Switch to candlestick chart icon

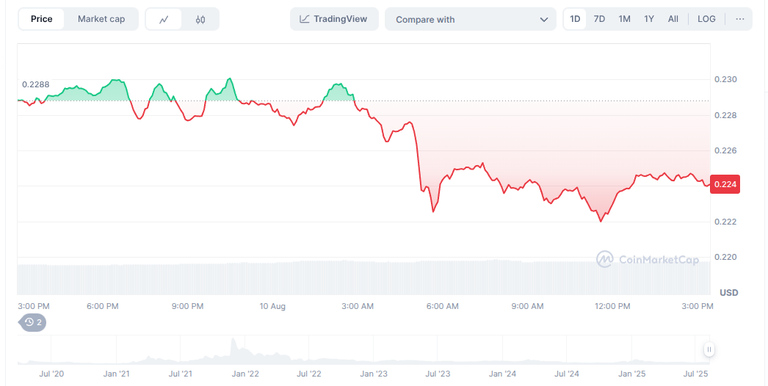[x=200, y=20]
